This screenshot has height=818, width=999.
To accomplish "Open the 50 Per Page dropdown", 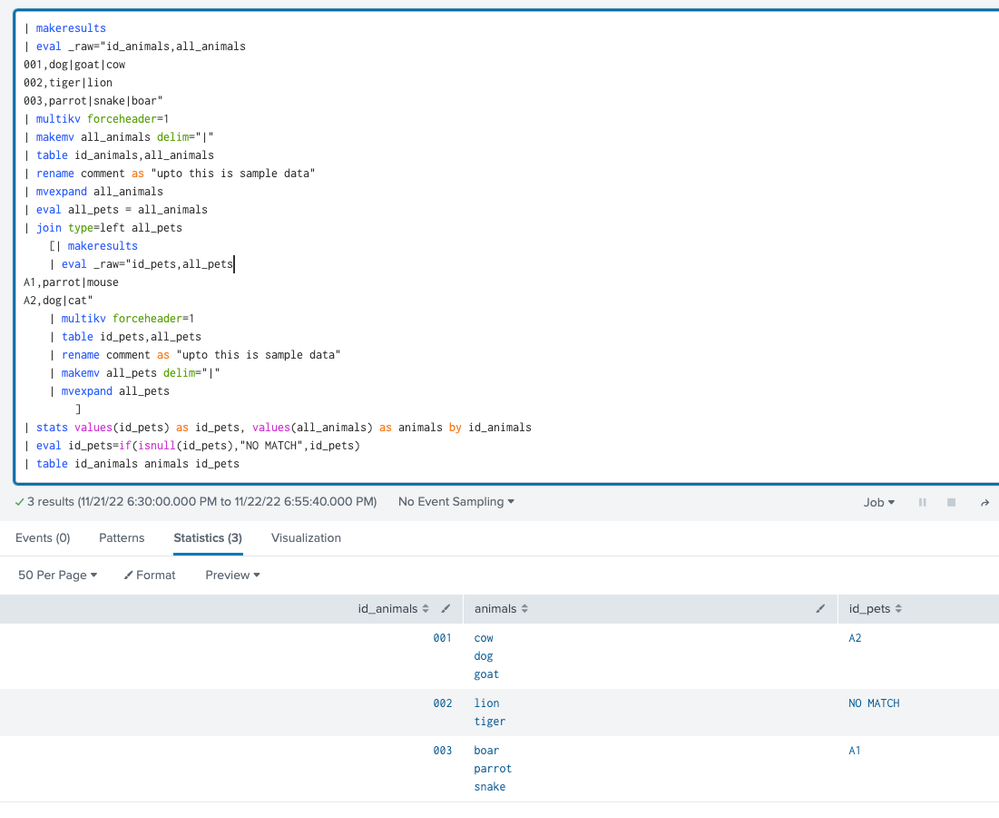I will [58, 575].
